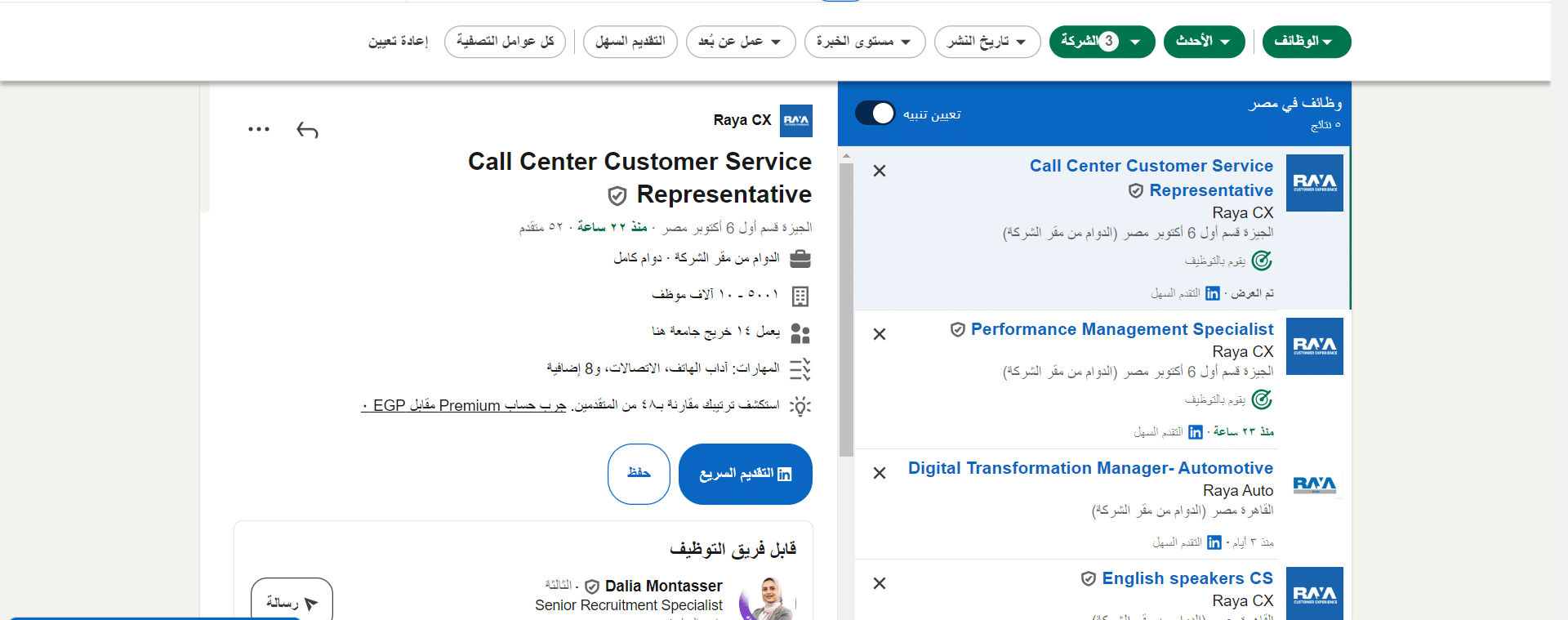Click verified badge on English speakers CS title
Image resolution: width=1568 pixels, height=620 pixels.
[x=1089, y=578]
